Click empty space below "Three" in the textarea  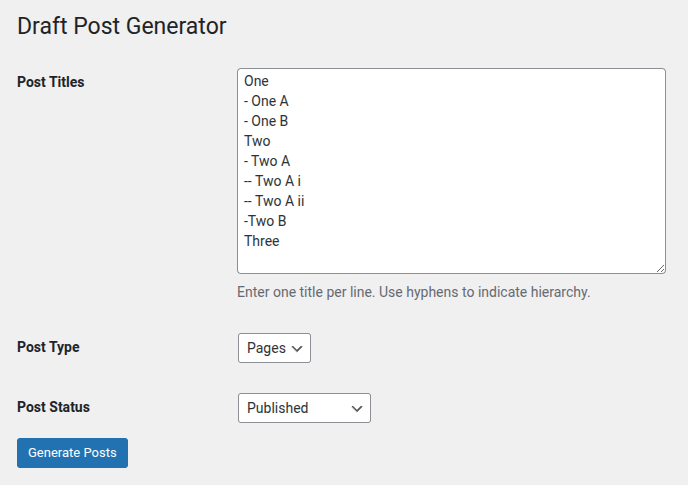450,257
